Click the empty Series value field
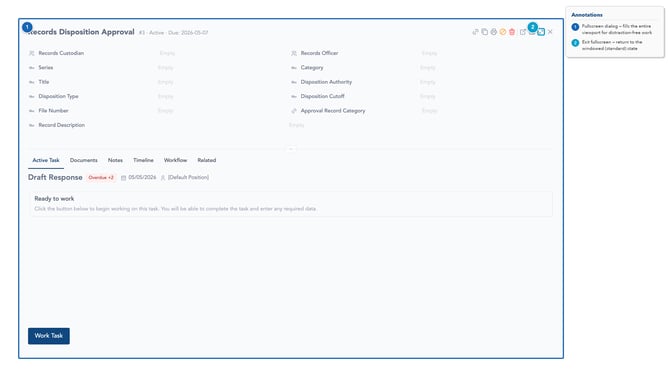 (165, 68)
